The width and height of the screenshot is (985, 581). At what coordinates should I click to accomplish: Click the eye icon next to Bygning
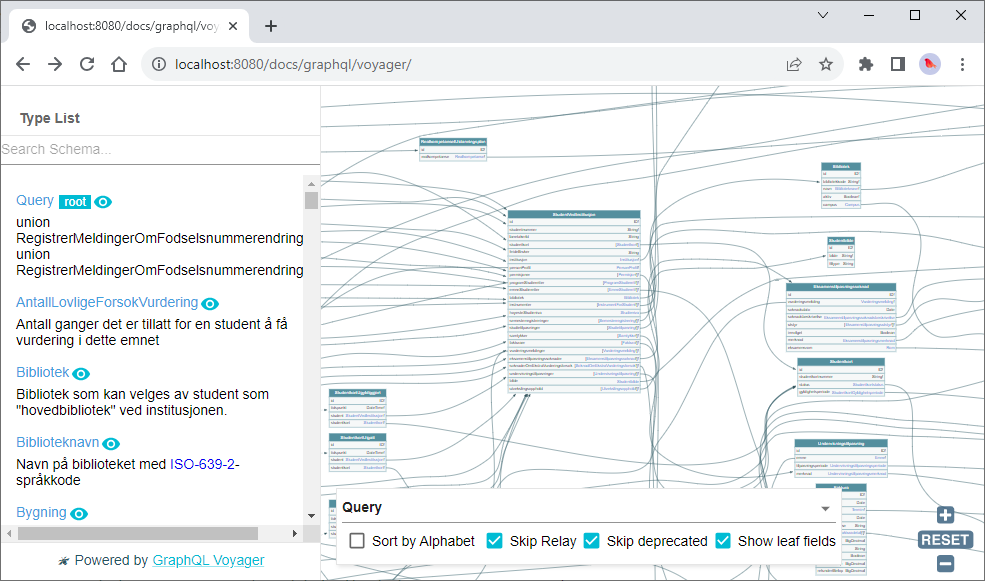point(79,513)
